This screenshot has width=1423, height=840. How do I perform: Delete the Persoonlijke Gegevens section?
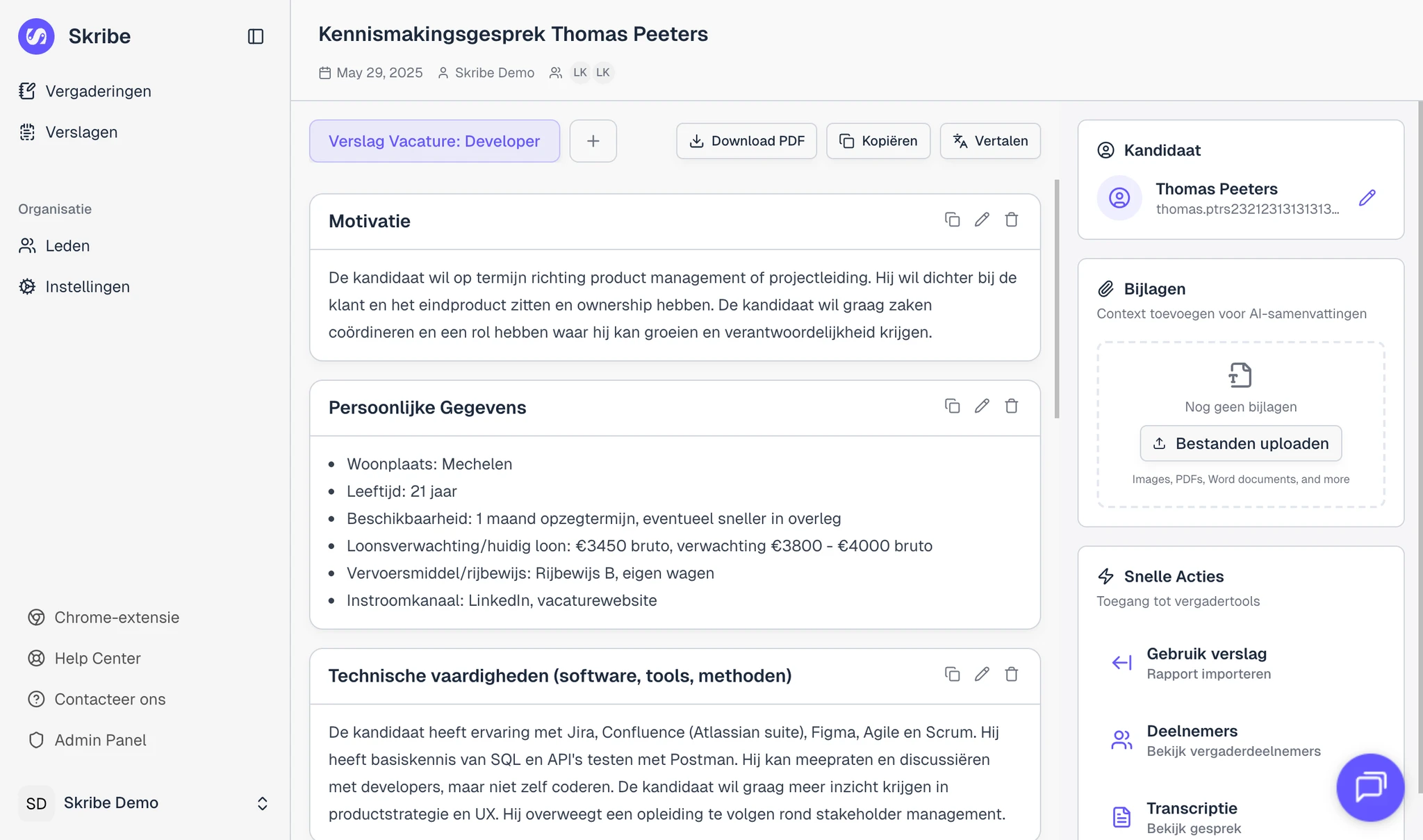coord(1012,406)
